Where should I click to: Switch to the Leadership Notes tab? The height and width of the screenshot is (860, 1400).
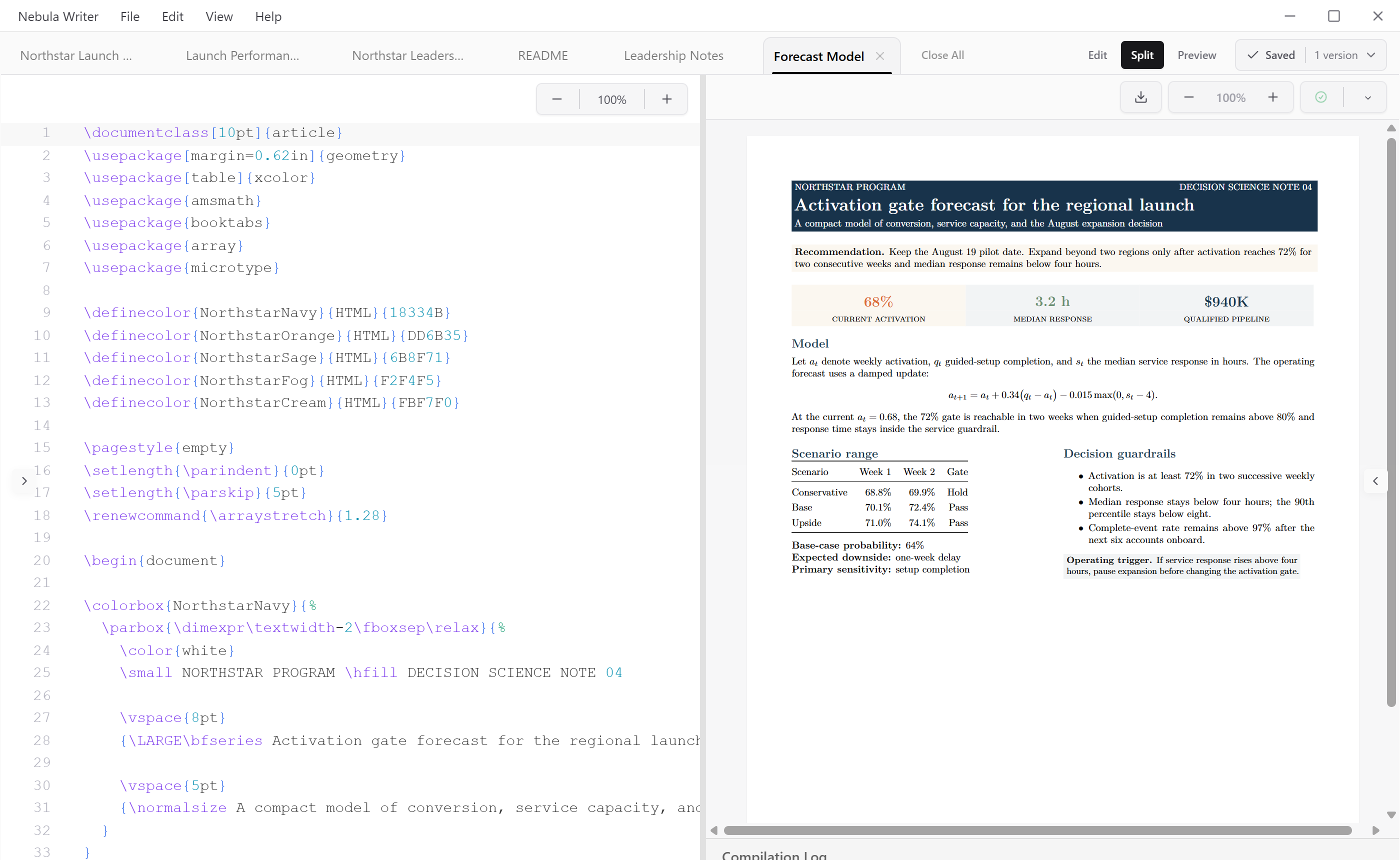pos(673,55)
